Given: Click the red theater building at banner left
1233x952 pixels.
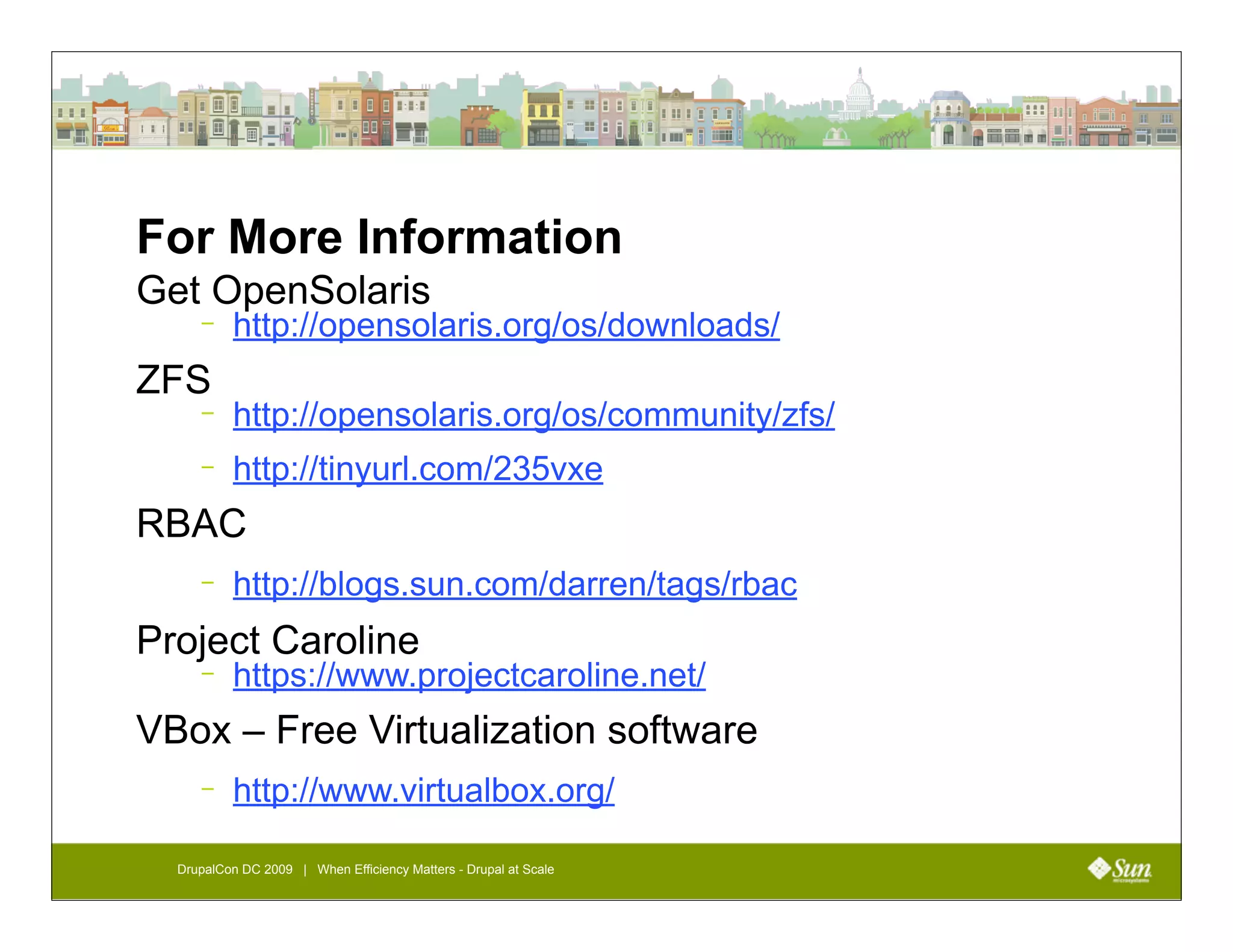Looking at the screenshot, I should pos(111,123).
